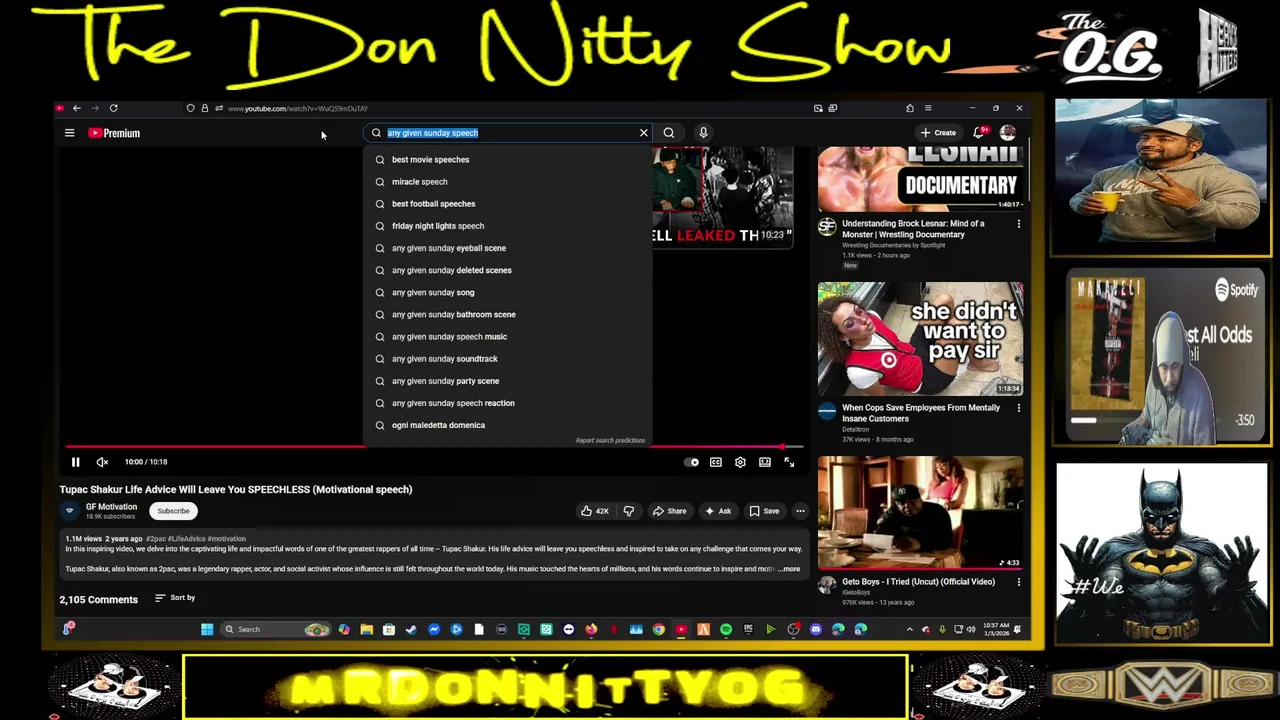Save the video to a playlist
This screenshot has height=720, width=1280.
pyautogui.click(x=764, y=511)
